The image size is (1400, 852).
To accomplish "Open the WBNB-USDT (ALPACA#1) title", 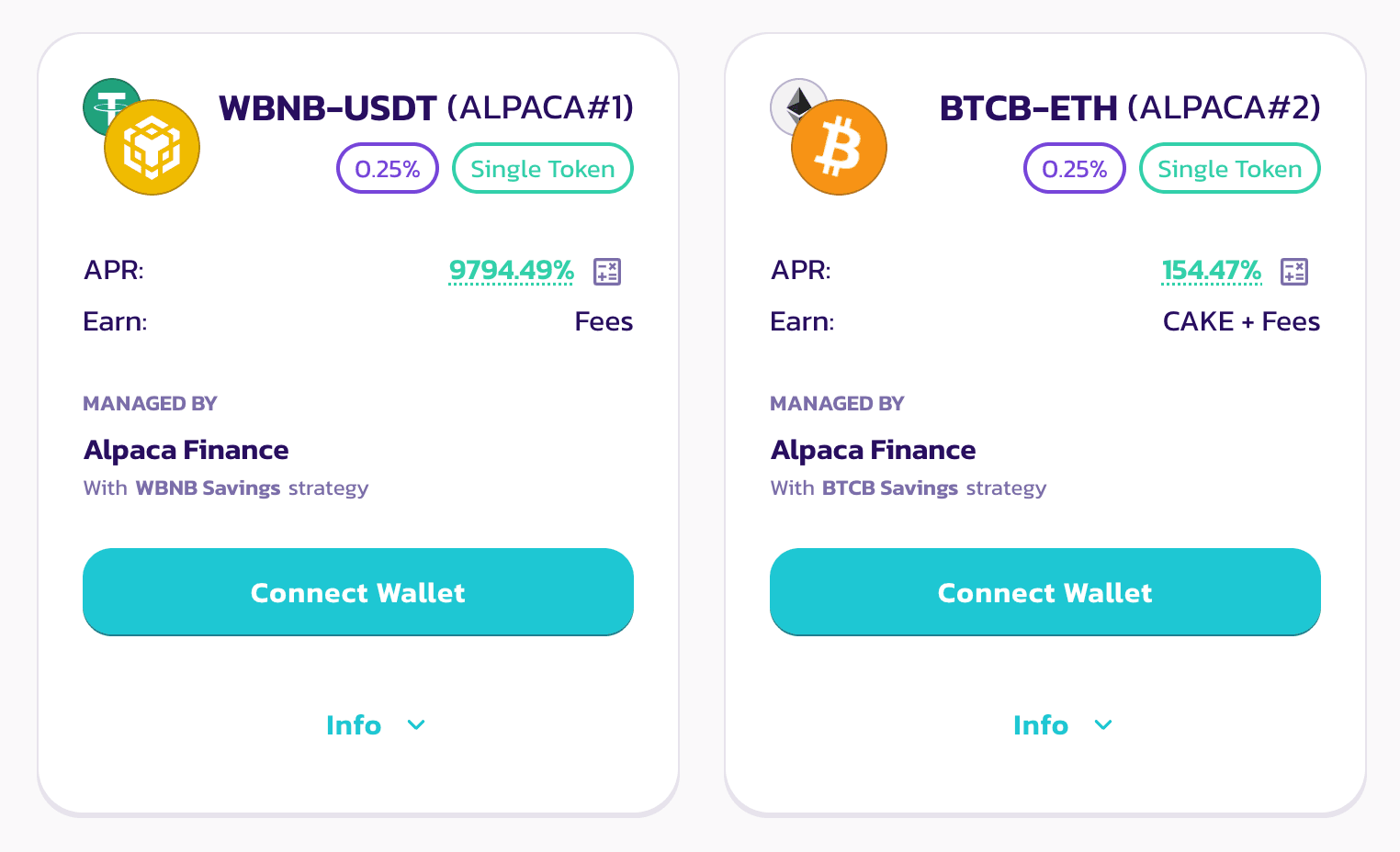I will pos(425,108).
